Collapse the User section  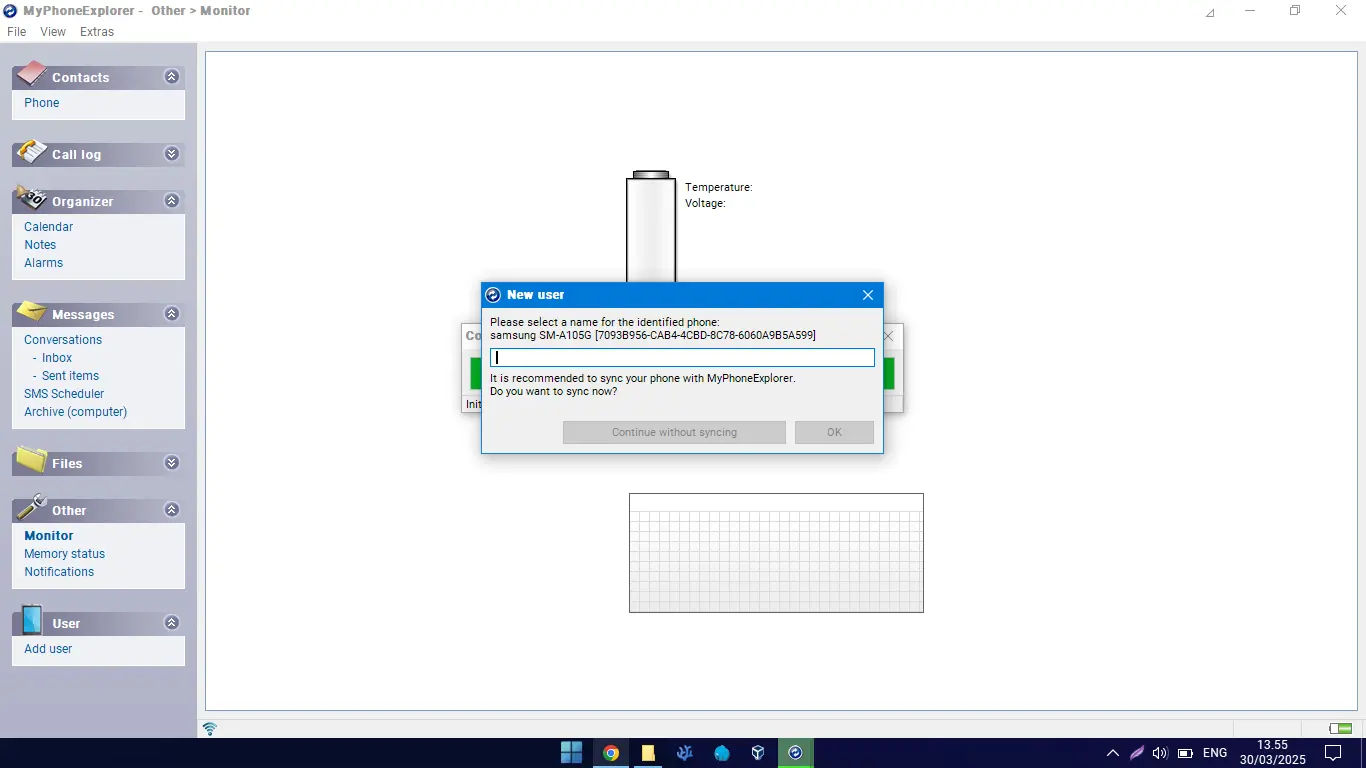point(171,623)
